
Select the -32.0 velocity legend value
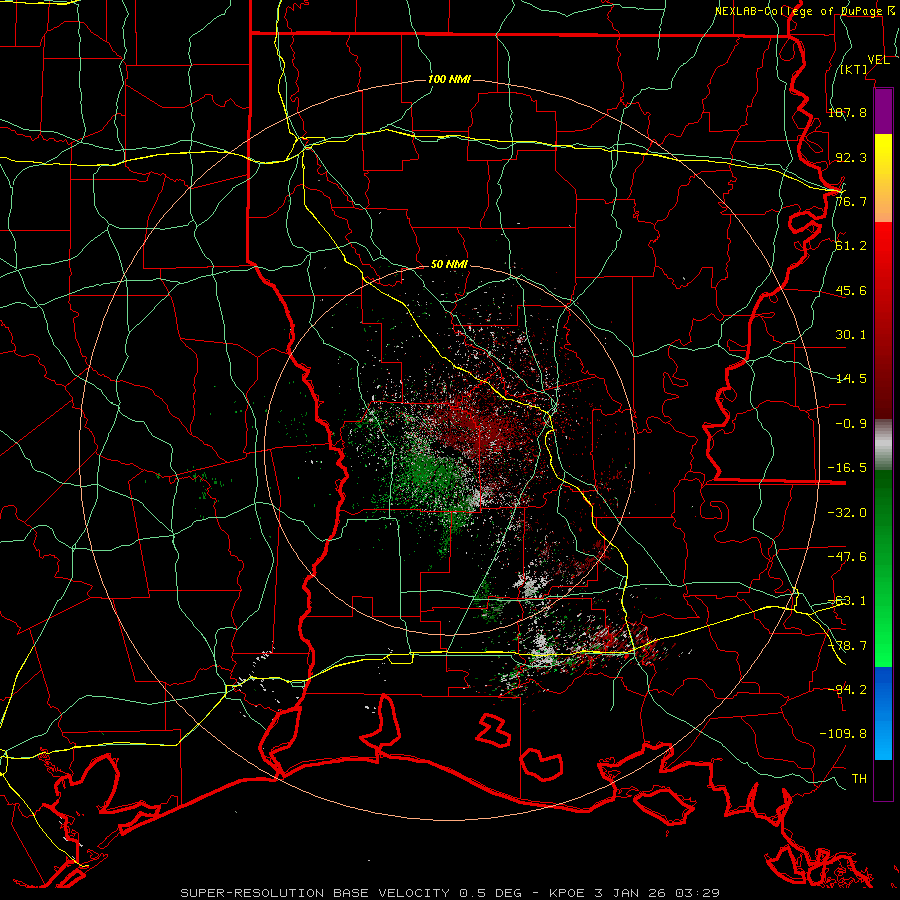[x=847, y=513]
